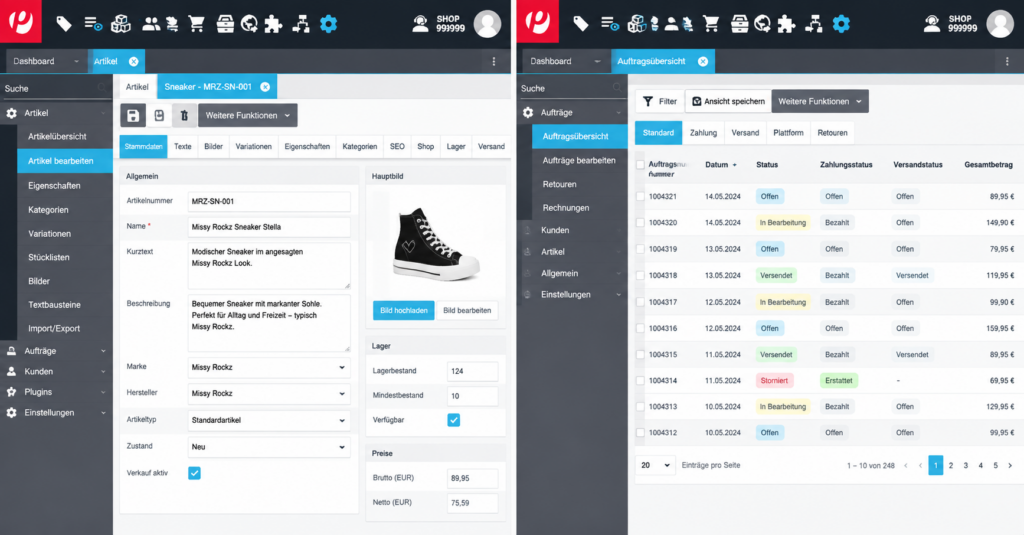The width and height of the screenshot is (1024, 535).
Task: Click the tag icon in the Auftragsübersicht window top bar
Action: tap(581, 24)
